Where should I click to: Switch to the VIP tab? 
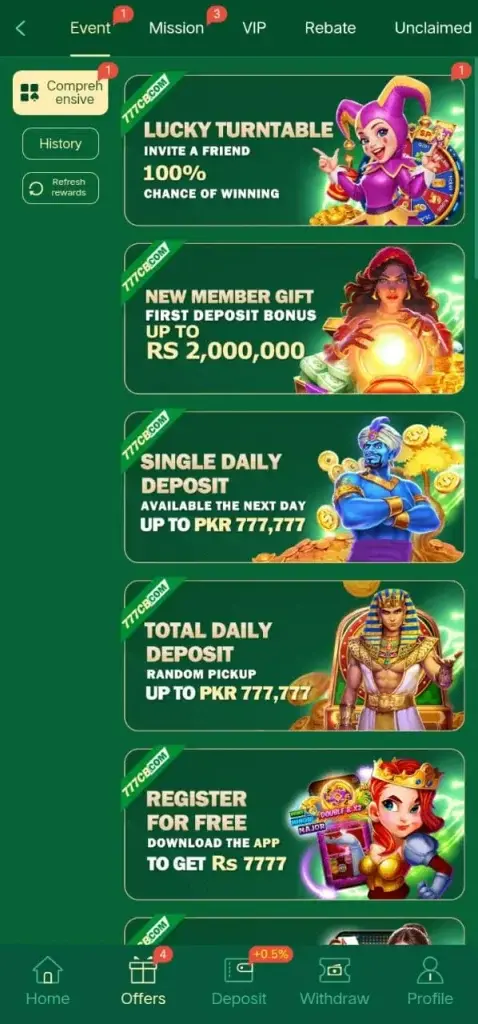coord(254,28)
